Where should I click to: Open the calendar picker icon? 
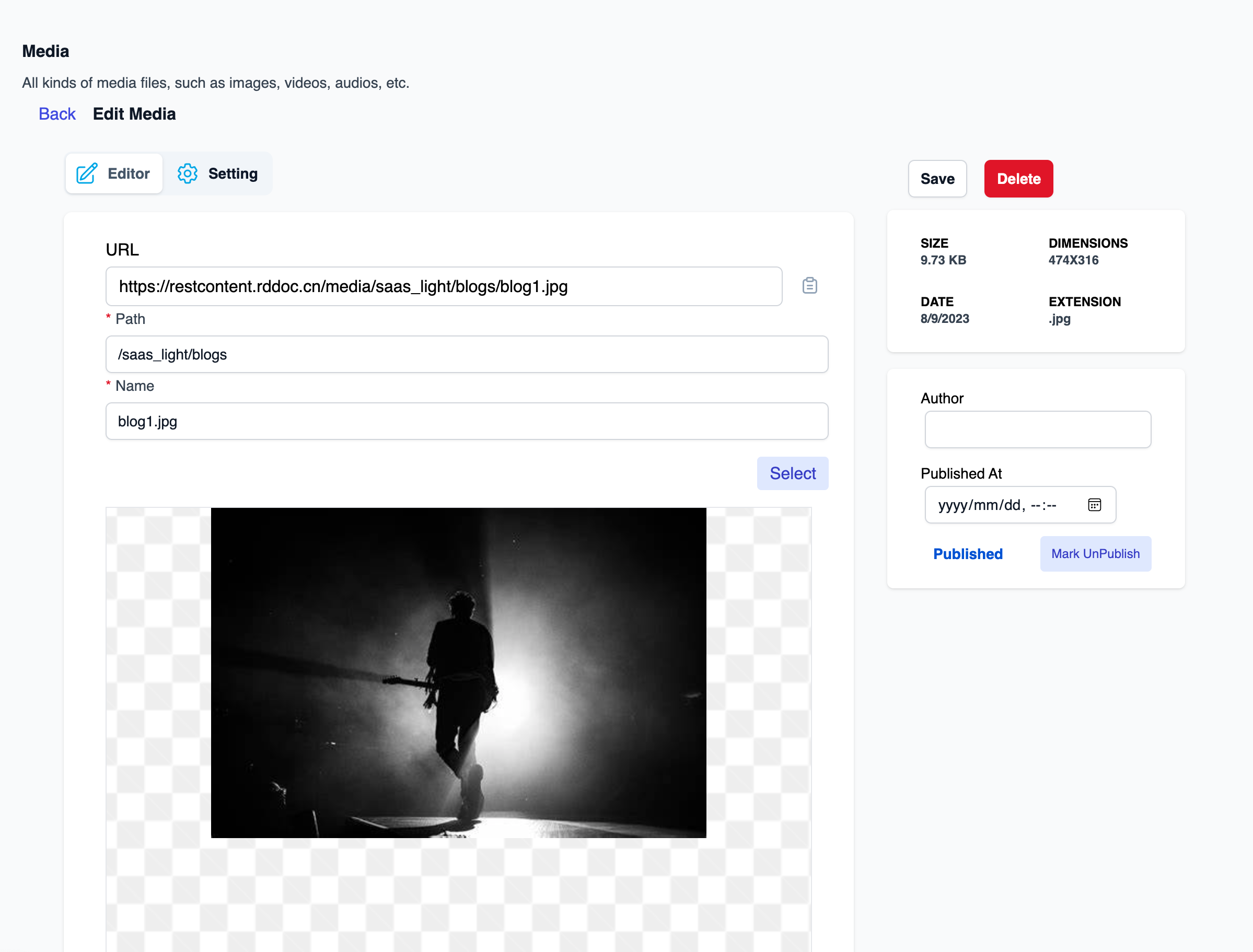(x=1094, y=504)
